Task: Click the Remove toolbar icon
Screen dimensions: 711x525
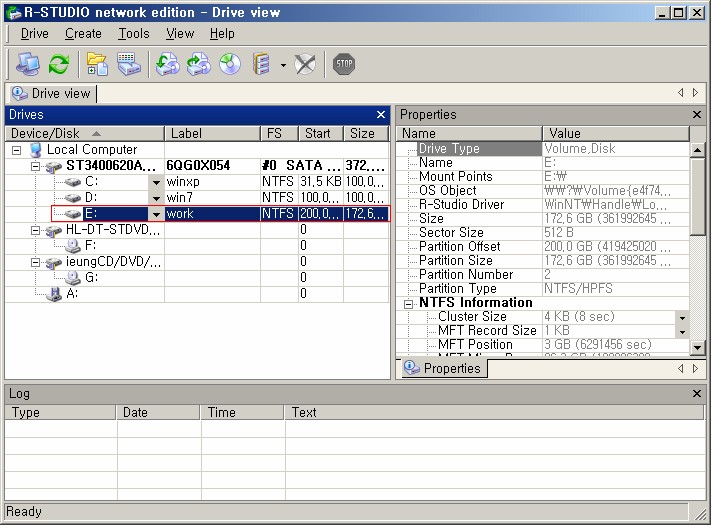Action: (x=305, y=64)
